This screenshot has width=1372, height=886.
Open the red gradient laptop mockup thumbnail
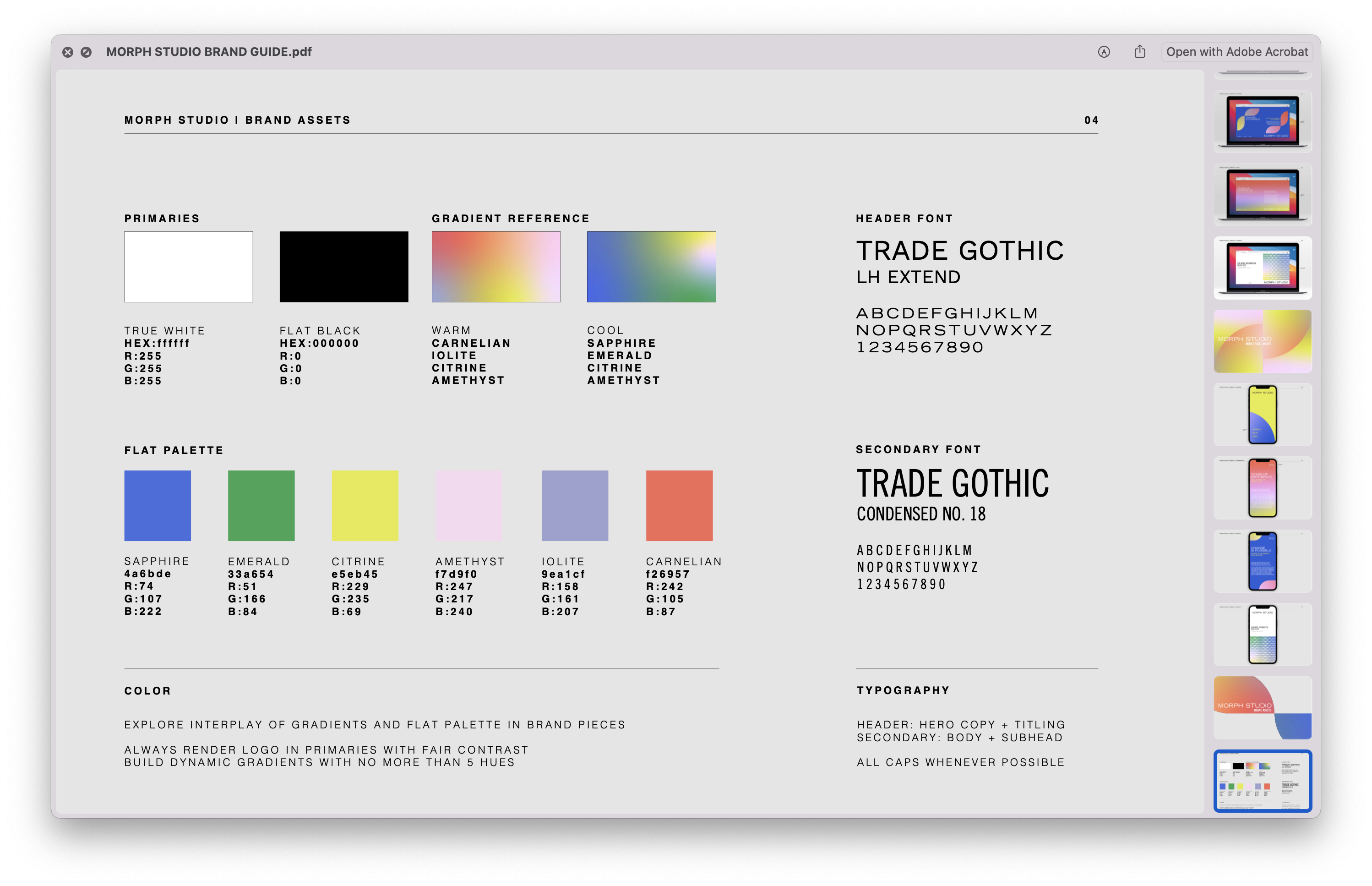pyautogui.click(x=1262, y=194)
